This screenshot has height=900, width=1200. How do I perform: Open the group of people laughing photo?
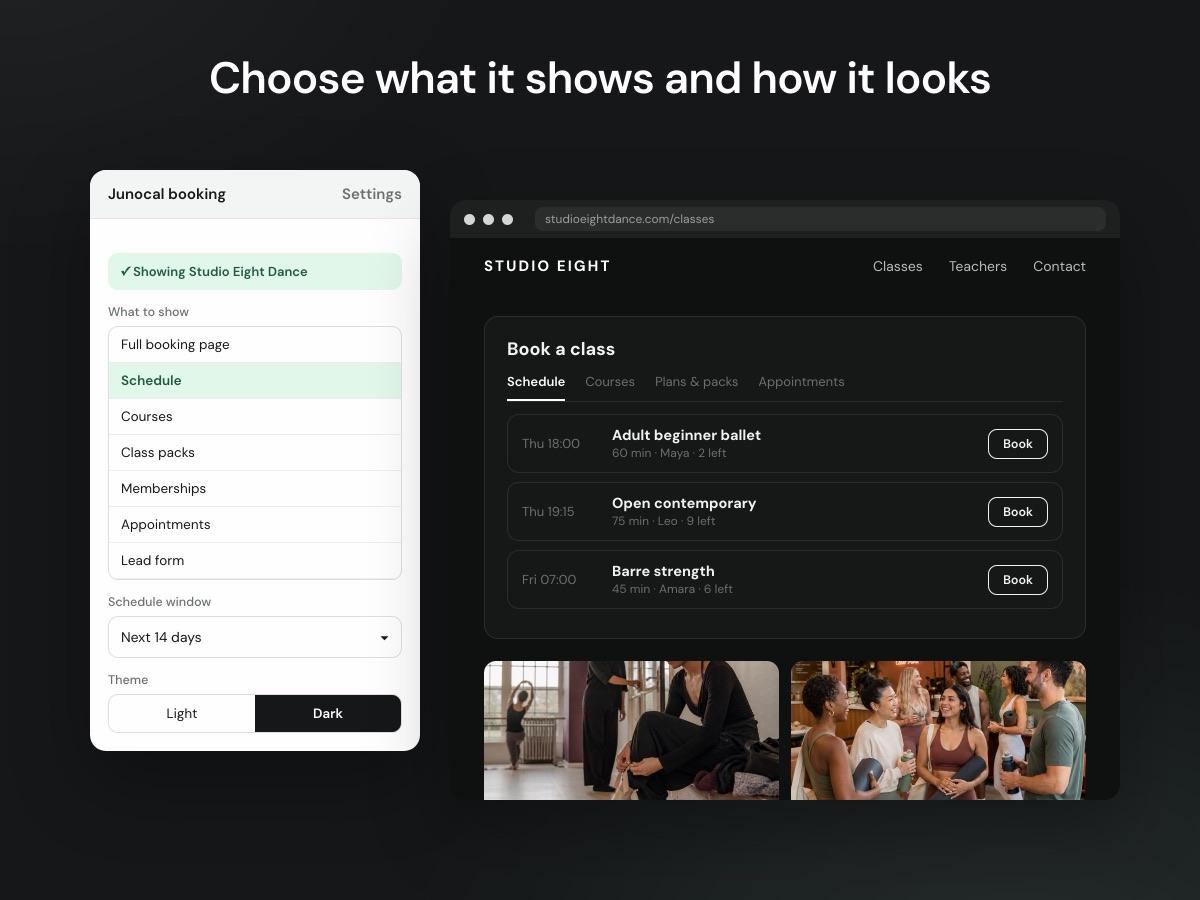[938, 730]
